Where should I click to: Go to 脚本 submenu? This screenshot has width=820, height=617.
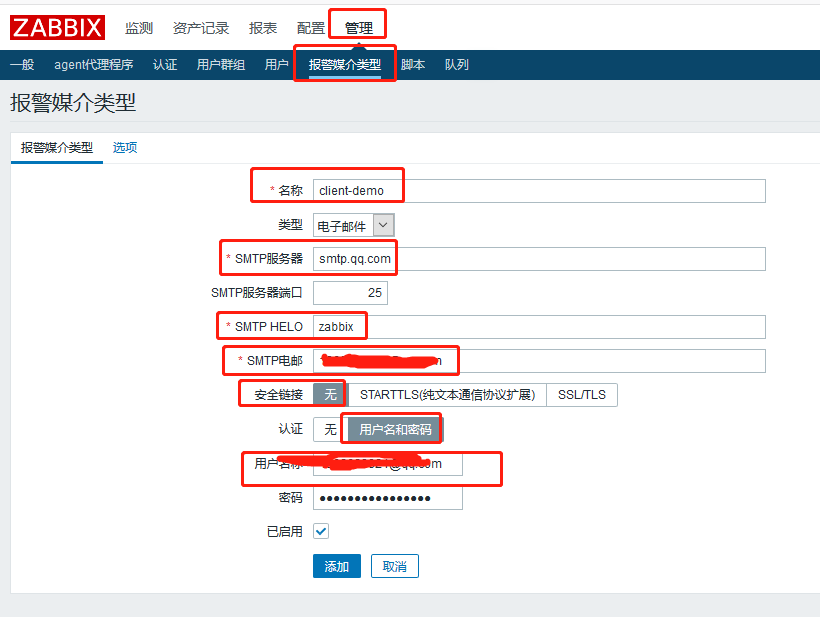[x=413, y=64]
